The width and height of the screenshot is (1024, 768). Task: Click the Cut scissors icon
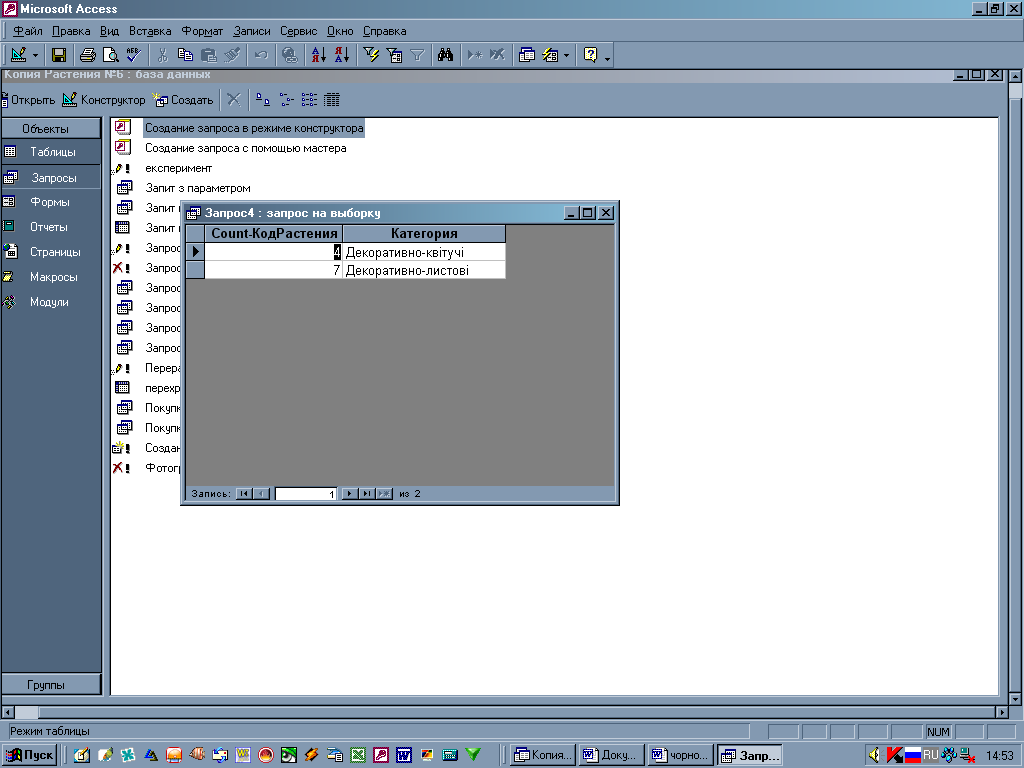(x=163, y=56)
